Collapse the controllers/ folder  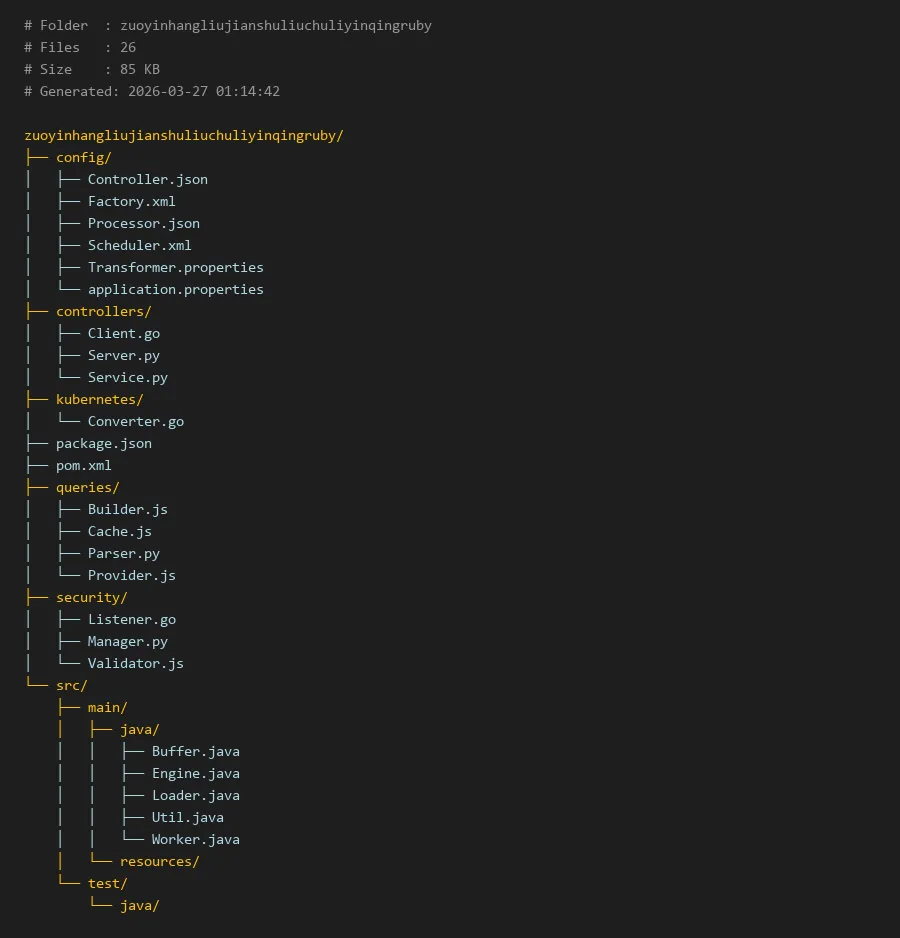coord(103,311)
